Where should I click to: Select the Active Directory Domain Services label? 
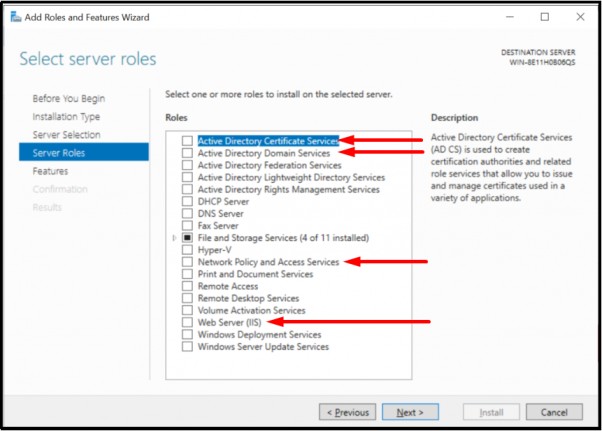(x=264, y=153)
